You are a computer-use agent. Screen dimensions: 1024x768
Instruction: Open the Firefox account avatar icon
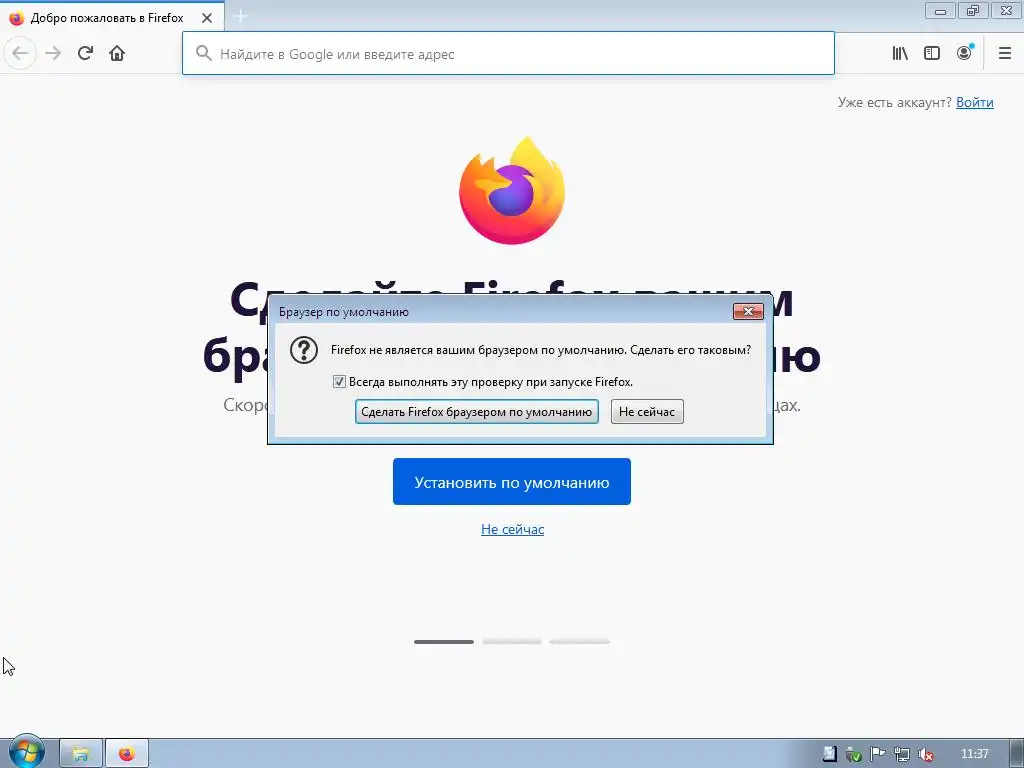pos(965,53)
